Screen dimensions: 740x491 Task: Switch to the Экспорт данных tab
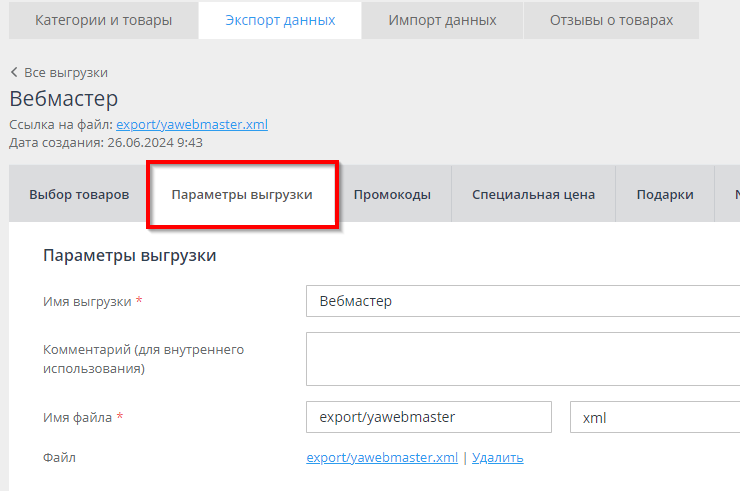click(280, 20)
